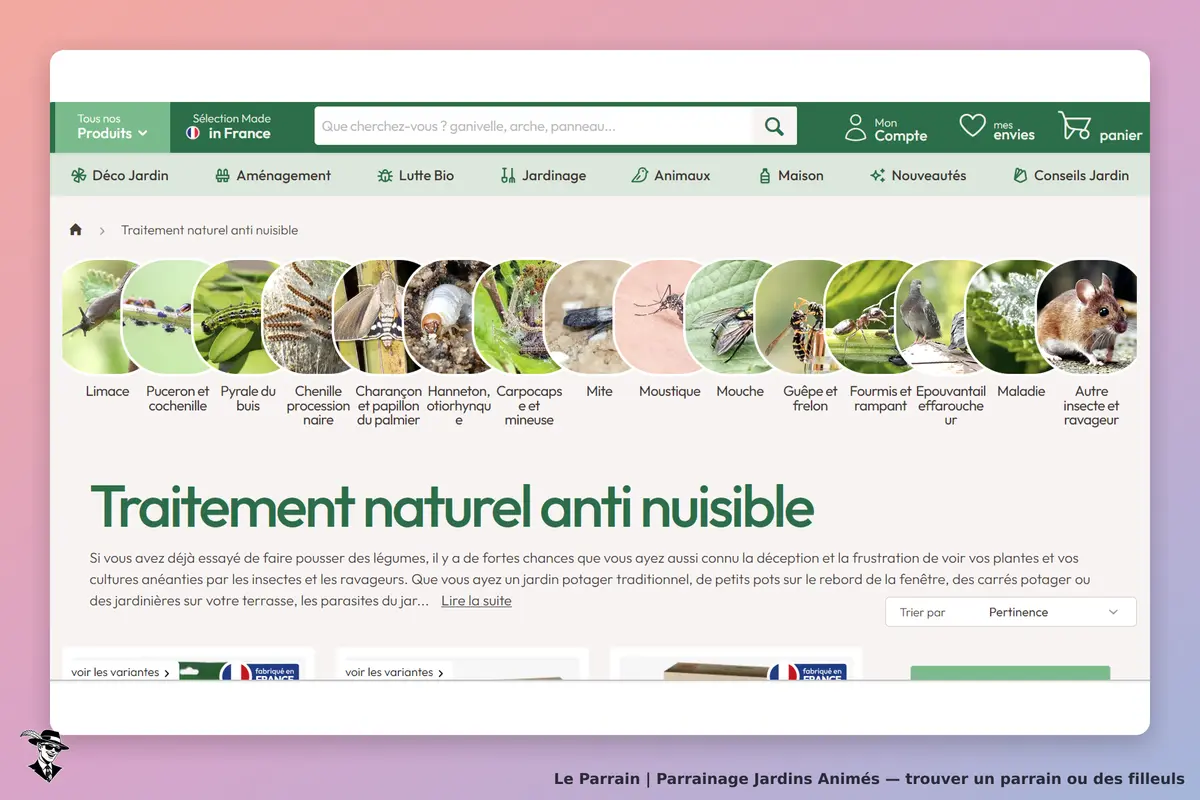Open mes envies heart icon
1200x800 pixels.
click(972, 126)
